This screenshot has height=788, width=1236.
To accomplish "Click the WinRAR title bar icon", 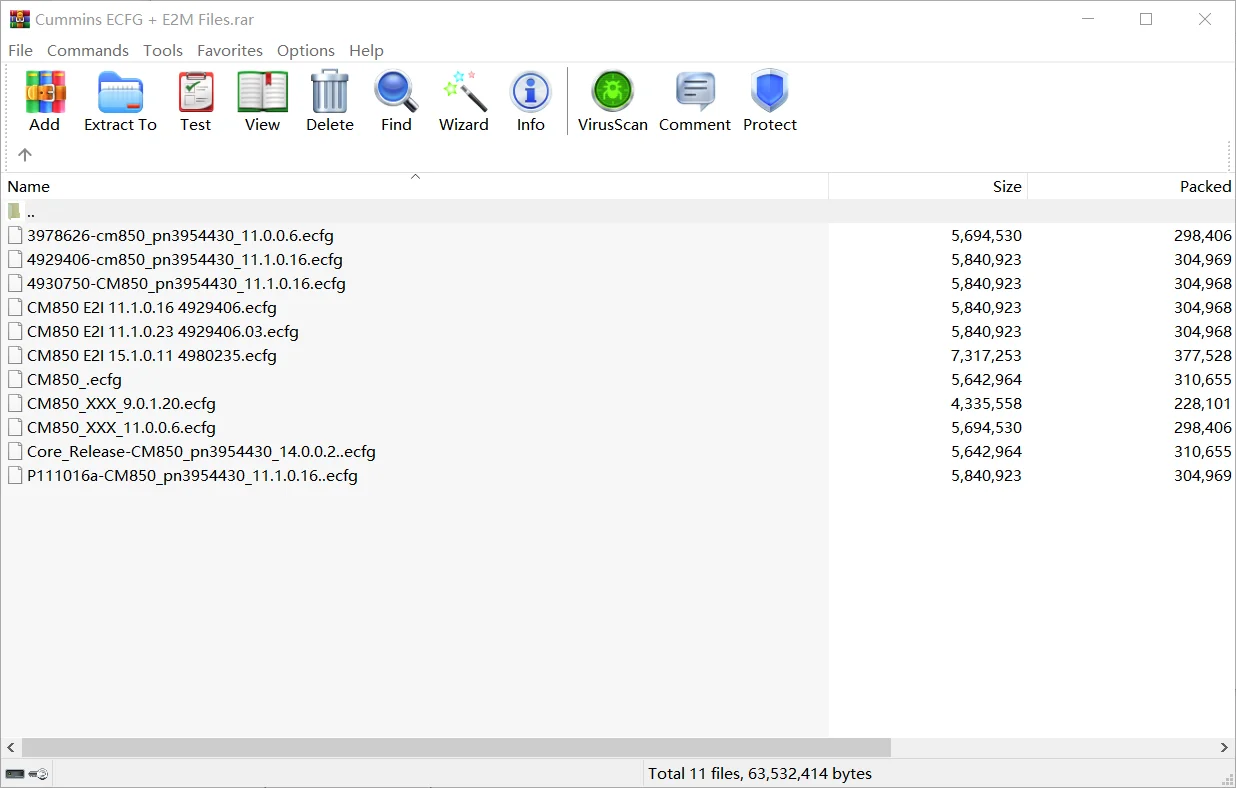I will [19, 19].
